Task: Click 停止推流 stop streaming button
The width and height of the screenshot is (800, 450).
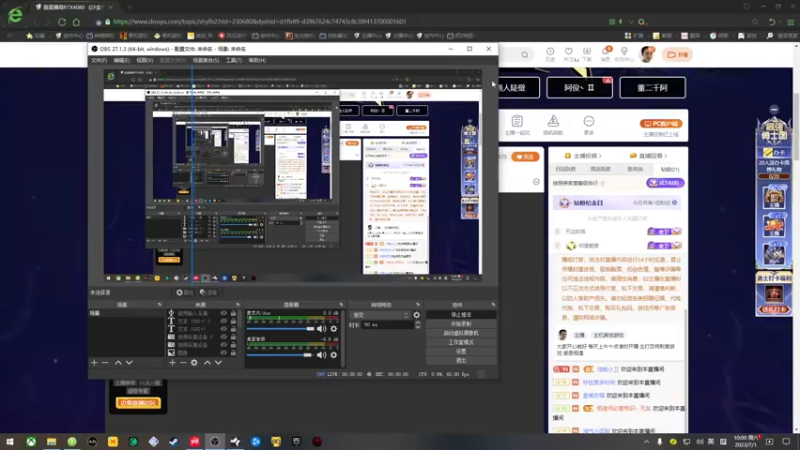Action: pos(461,315)
